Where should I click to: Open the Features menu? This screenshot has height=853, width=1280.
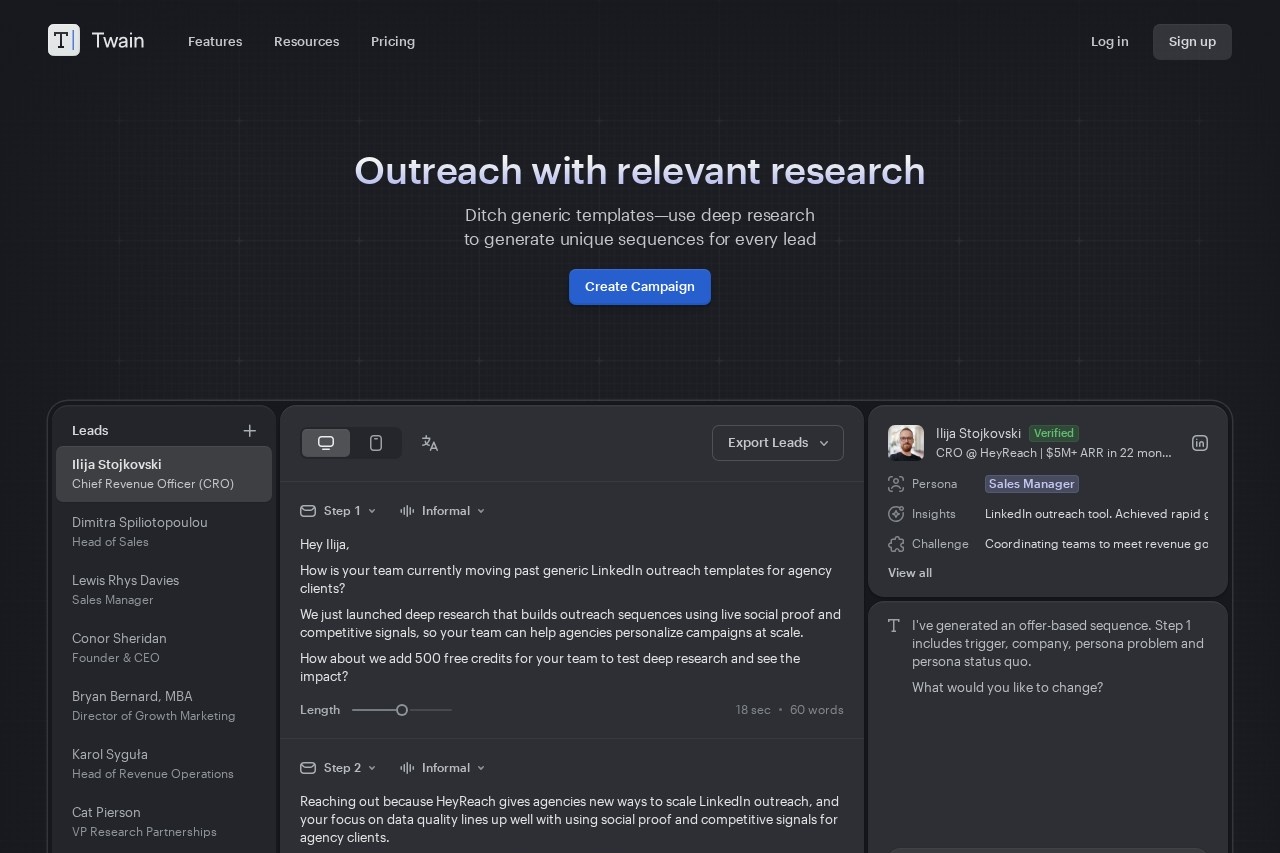coord(215,42)
